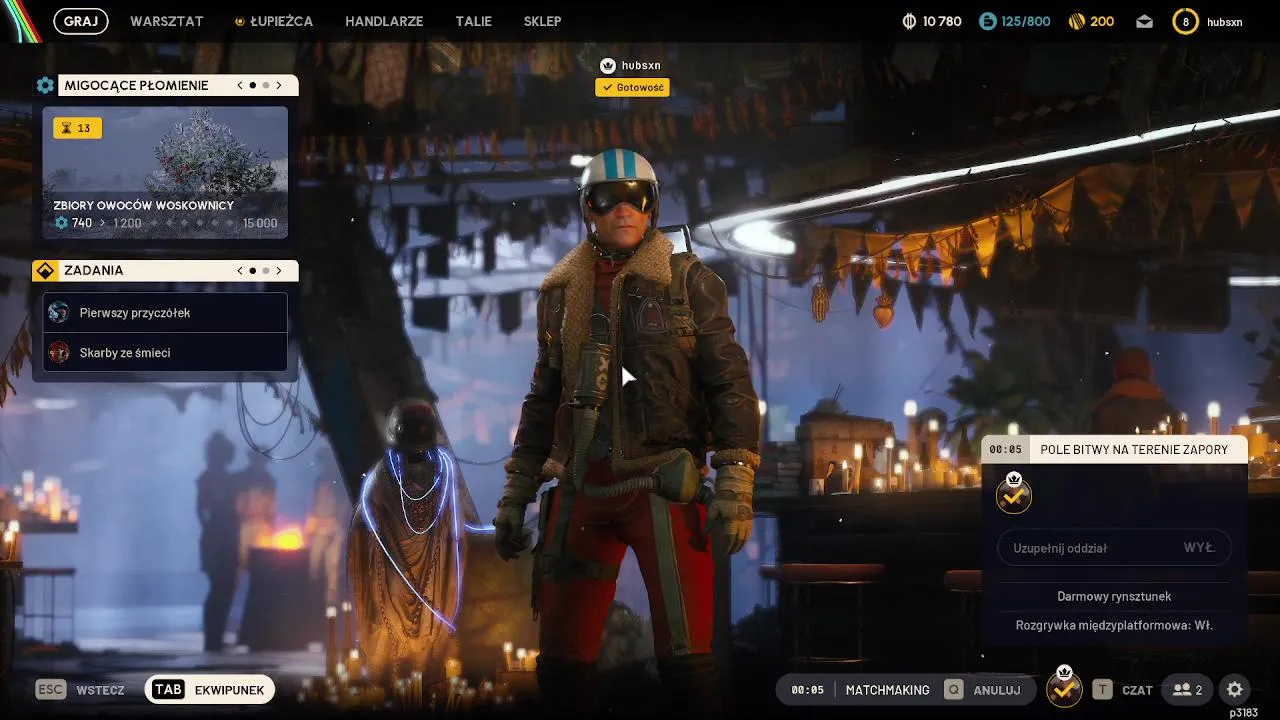Toggle the Gotowość ready badge
The width and height of the screenshot is (1280, 720).
632,88
